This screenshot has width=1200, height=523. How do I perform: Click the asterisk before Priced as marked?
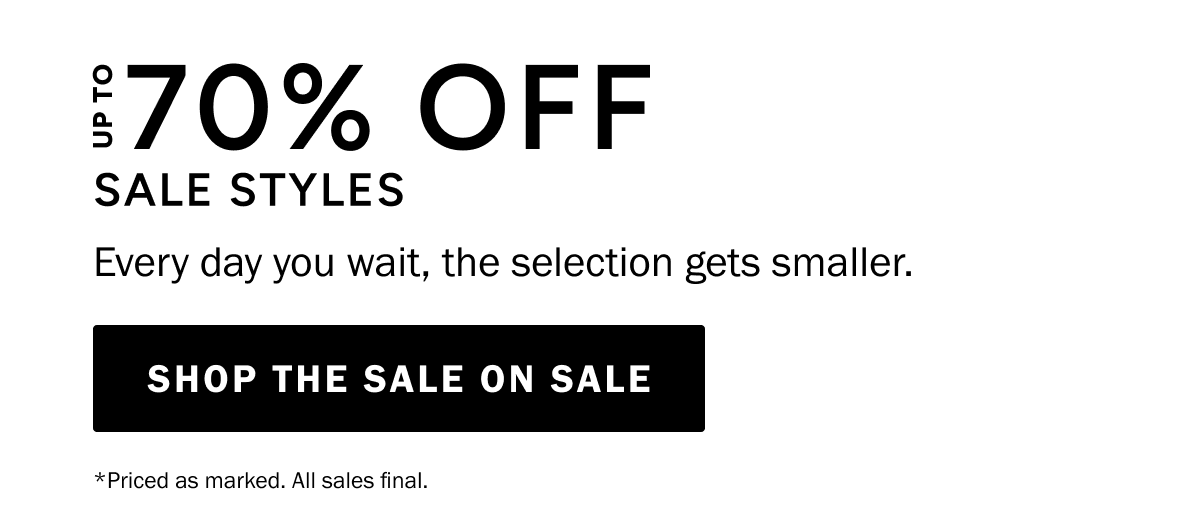pyautogui.click(x=100, y=478)
